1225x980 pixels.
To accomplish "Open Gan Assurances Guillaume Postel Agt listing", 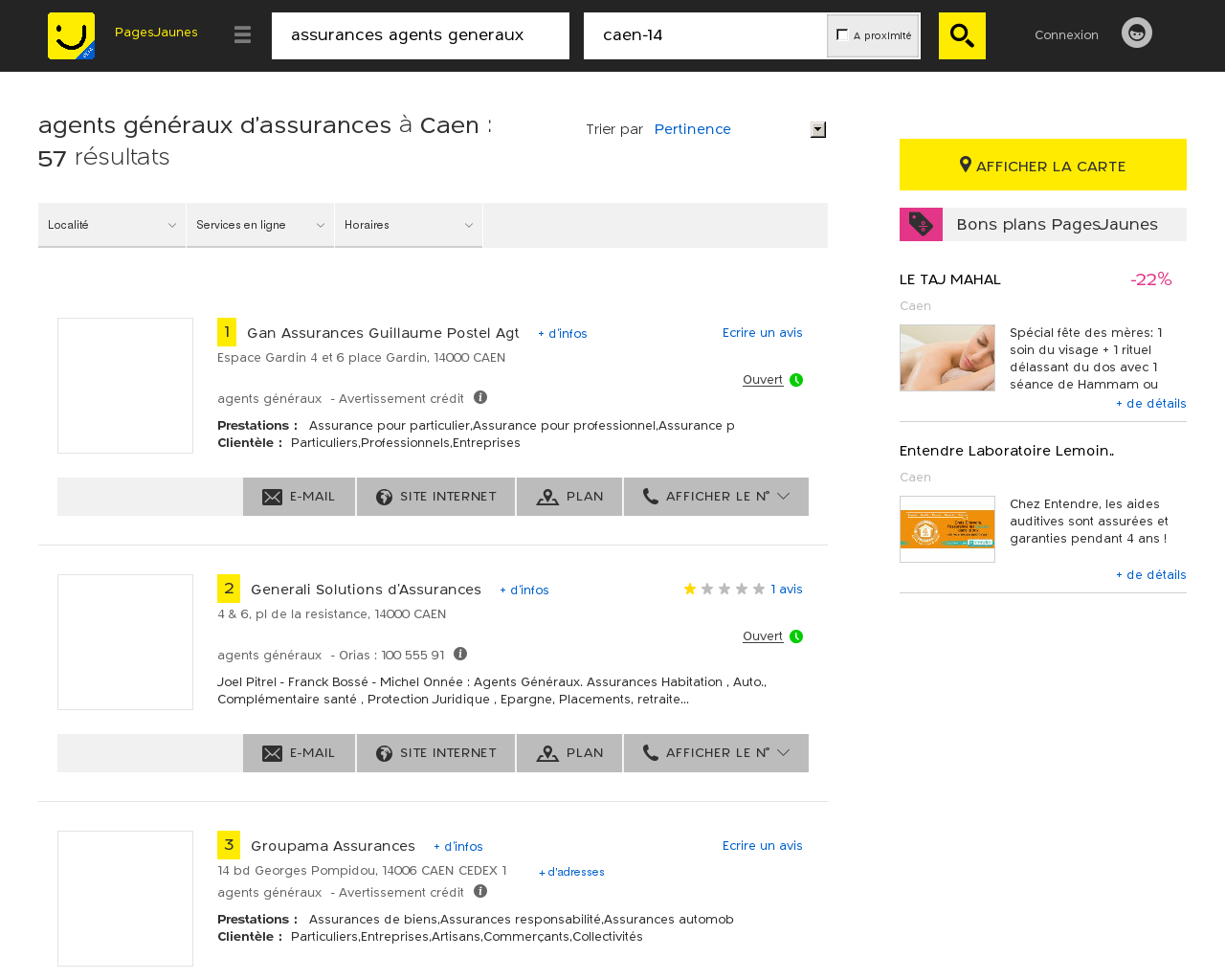I will 383,333.
